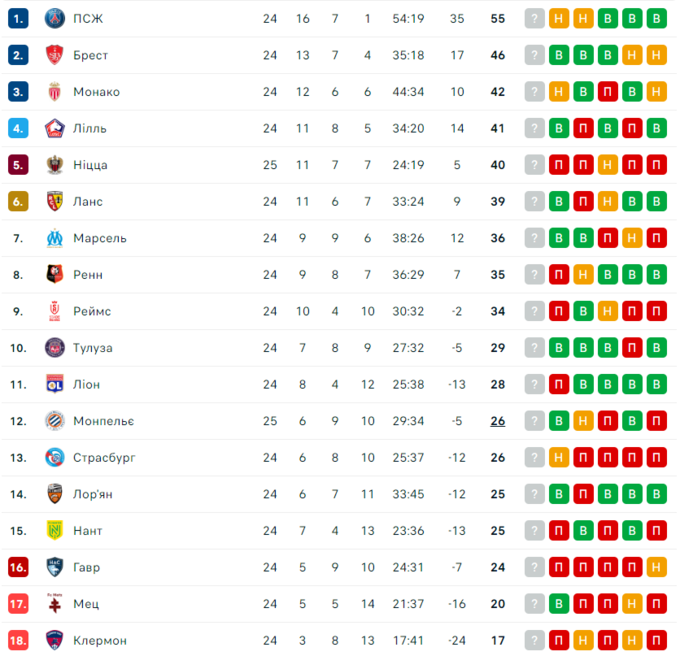Screen dimensions: 680x656
Task: Select the Montpellier club logo
Action: pos(55,421)
